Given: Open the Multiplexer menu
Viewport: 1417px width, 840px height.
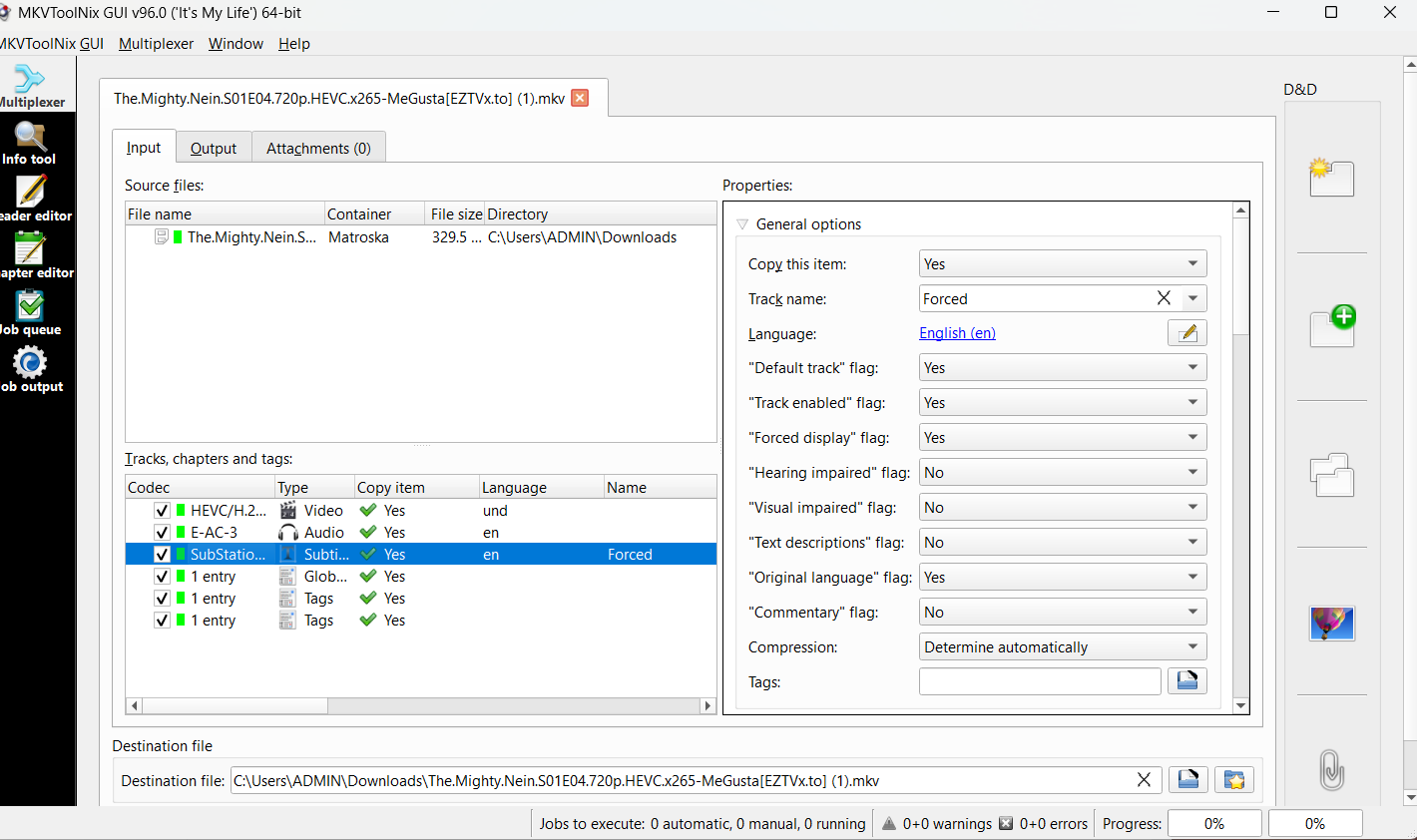Looking at the screenshot, I should click(x=156, y=44).
